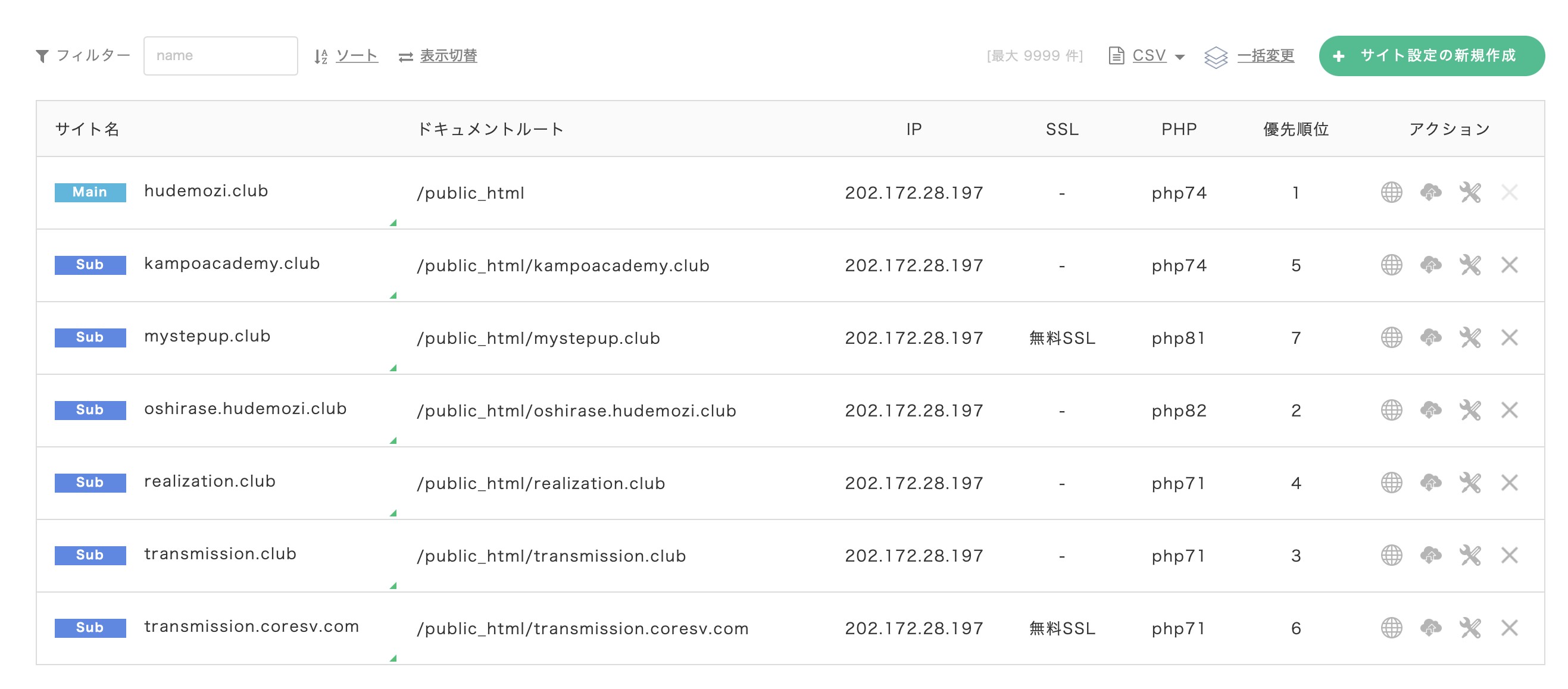Click the Main badge of hudemozi.club
The width and height of the screenshot is (1568, 689).
coord(90,192)
